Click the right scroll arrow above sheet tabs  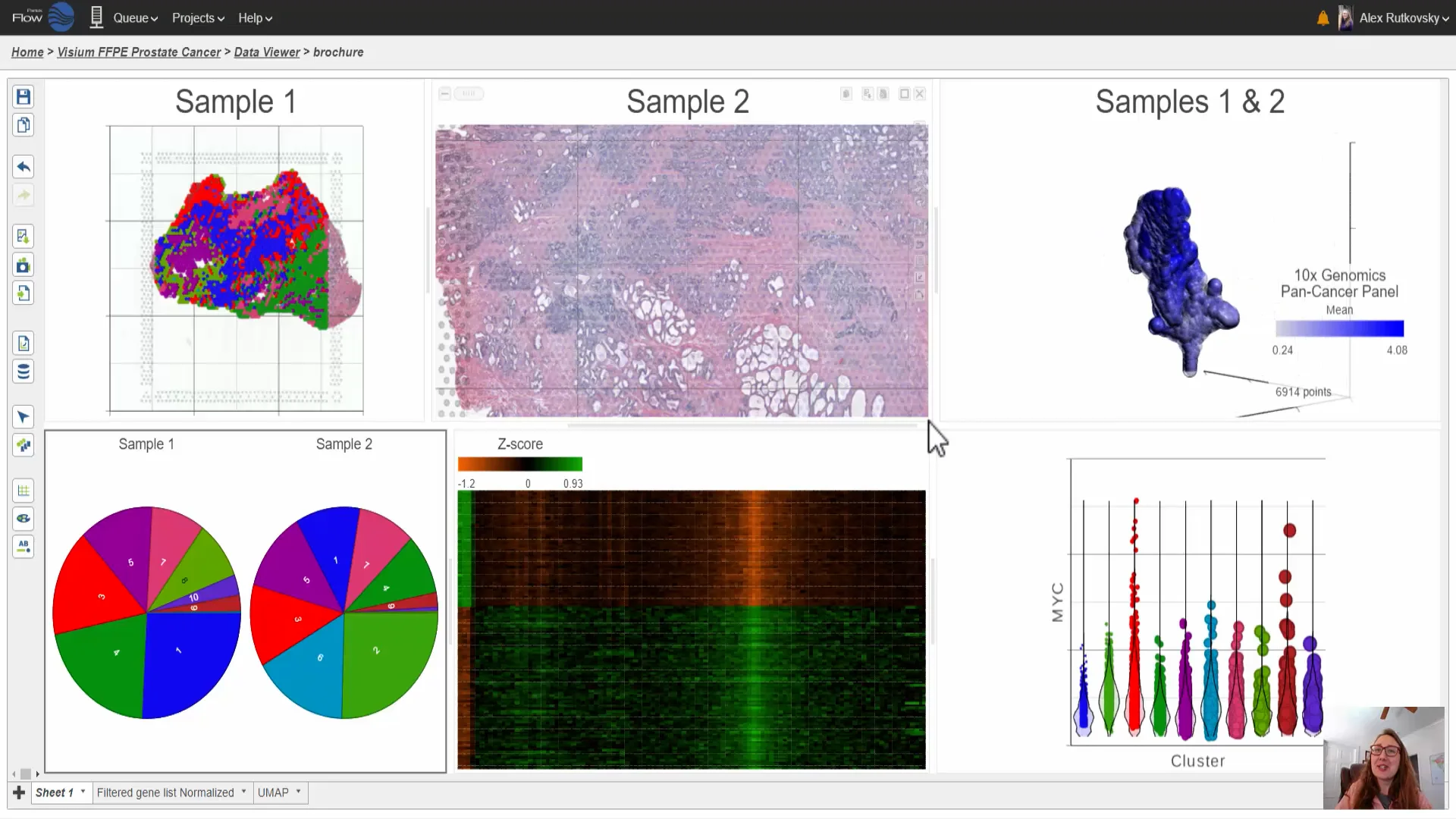click(37, 774)
